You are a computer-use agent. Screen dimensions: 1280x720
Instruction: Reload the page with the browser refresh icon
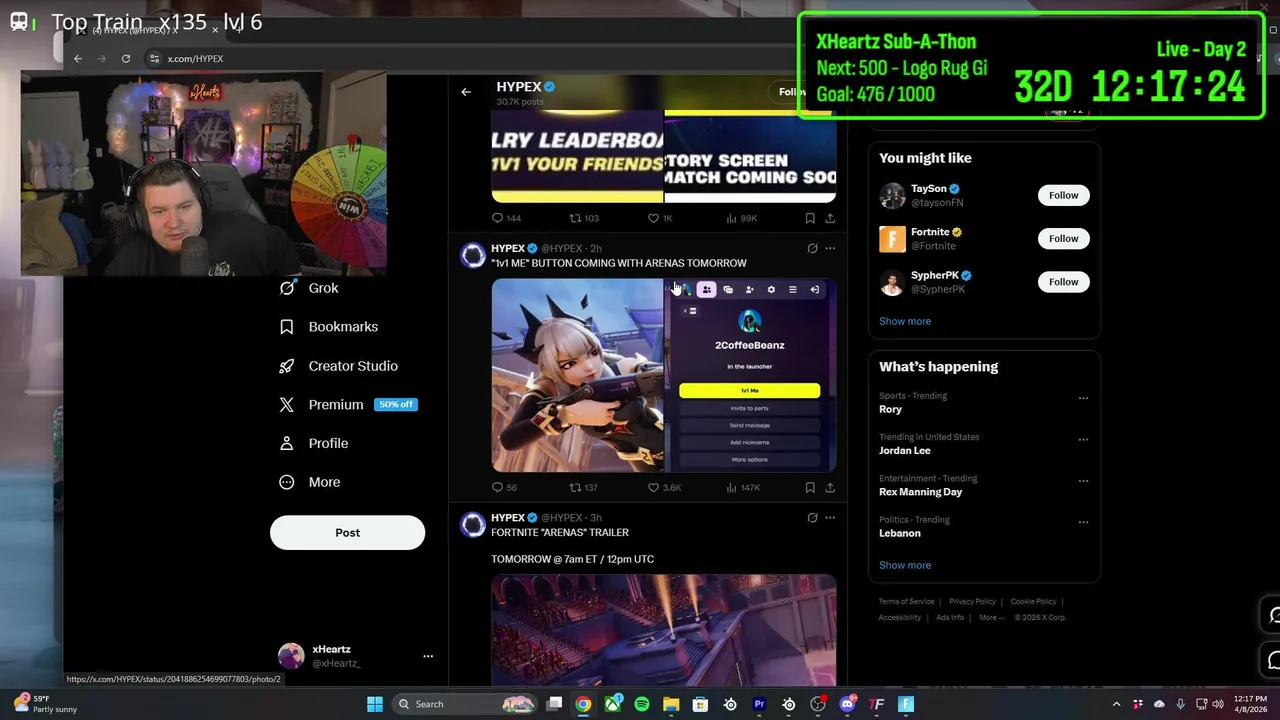(x=126, y=59)
